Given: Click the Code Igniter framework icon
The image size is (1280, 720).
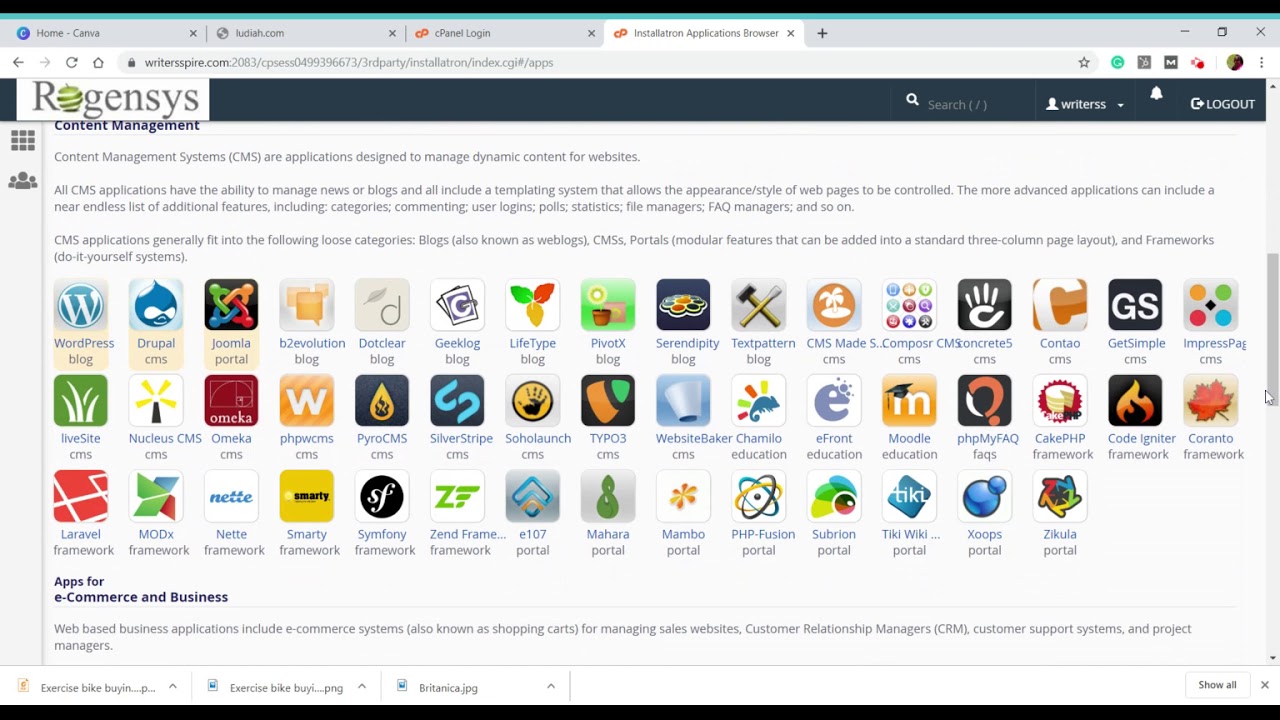Looking at the screenshot, I should (1135, 401).
